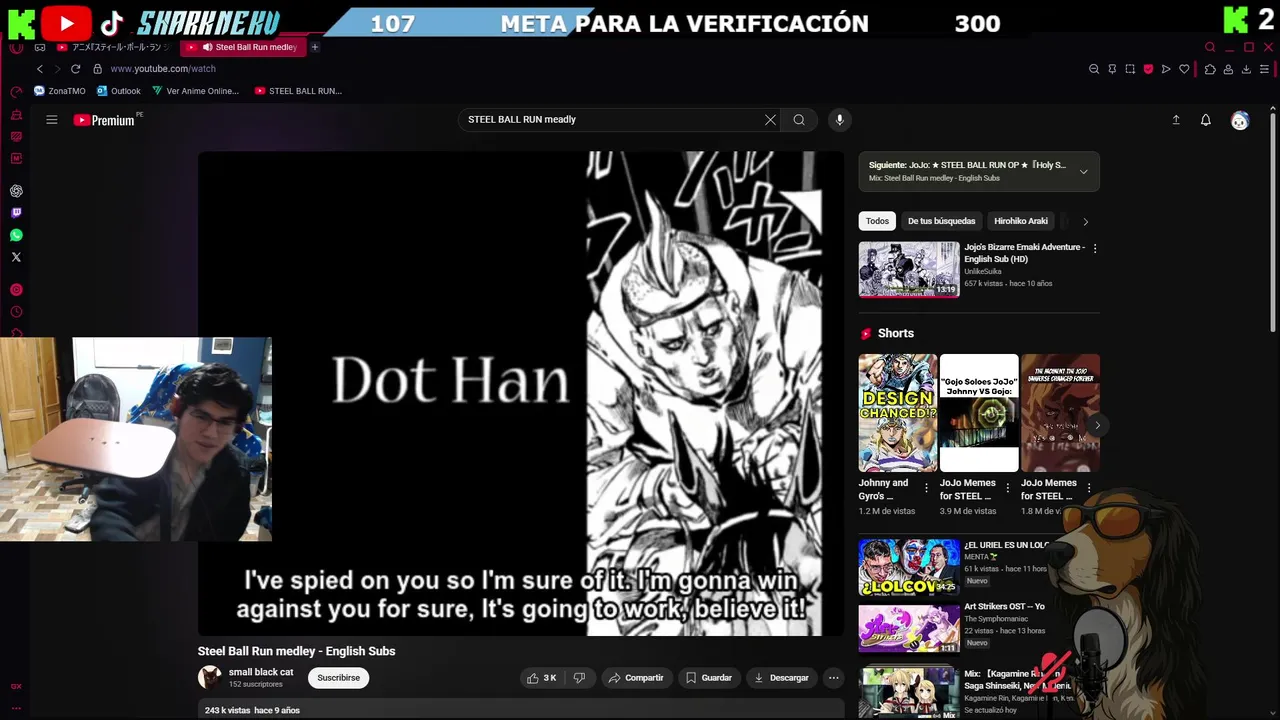
Task: Open the Outlook bookmark
Action: click(119, 91)
